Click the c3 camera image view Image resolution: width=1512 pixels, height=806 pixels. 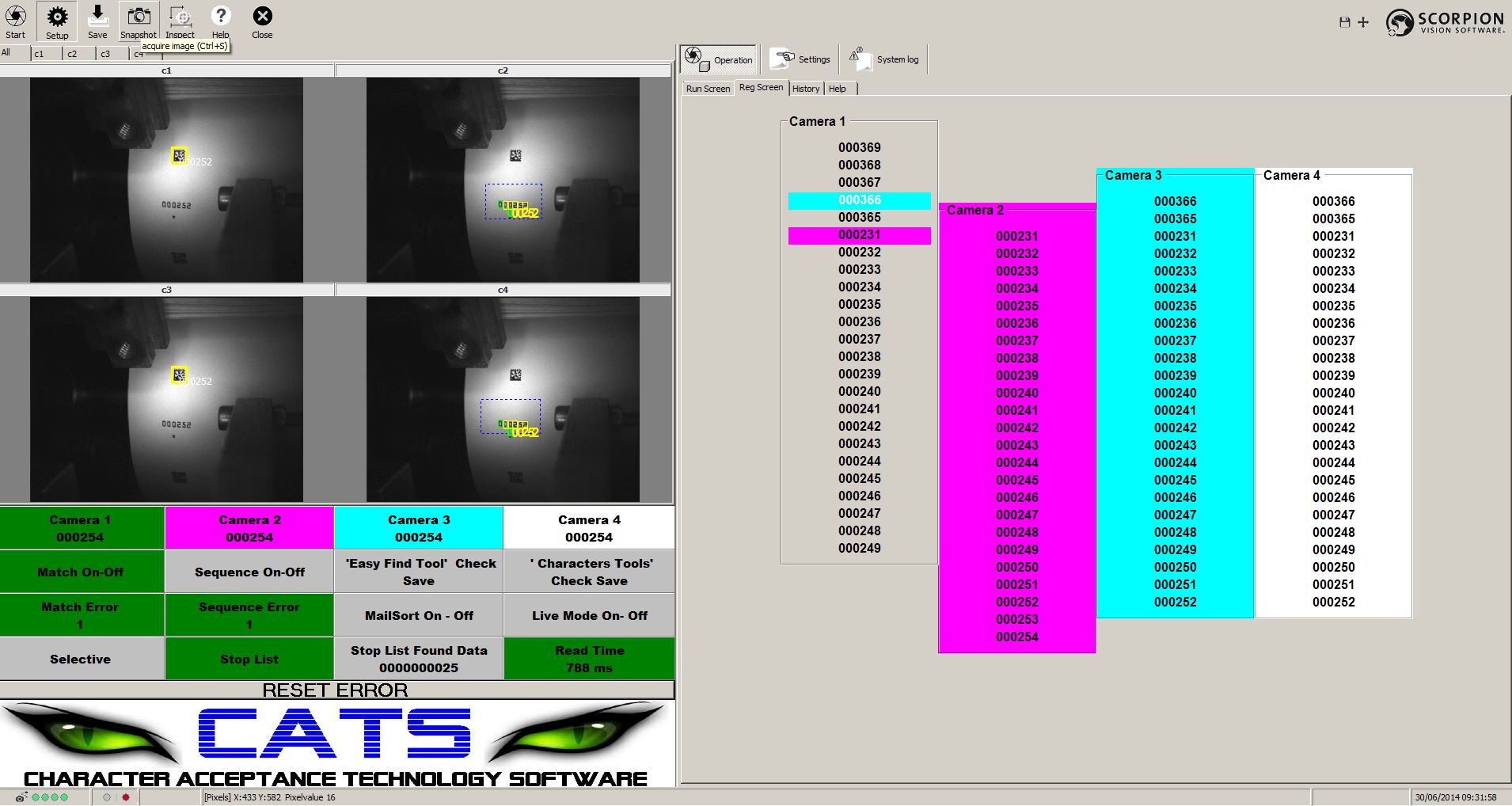click(x=166, y=399)
